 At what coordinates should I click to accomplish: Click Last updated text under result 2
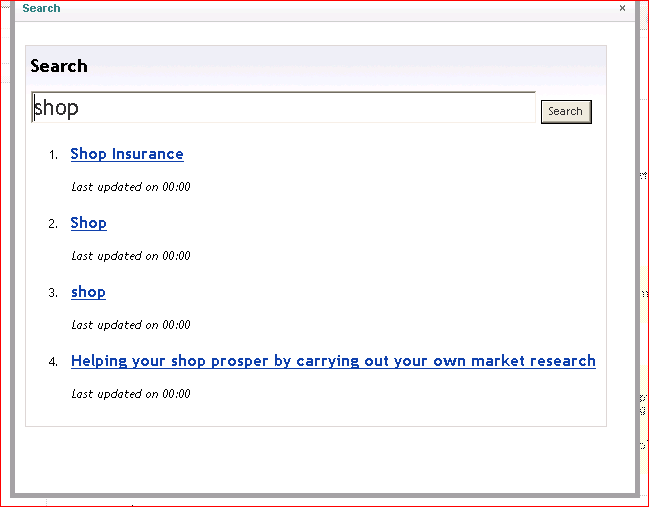131,256
